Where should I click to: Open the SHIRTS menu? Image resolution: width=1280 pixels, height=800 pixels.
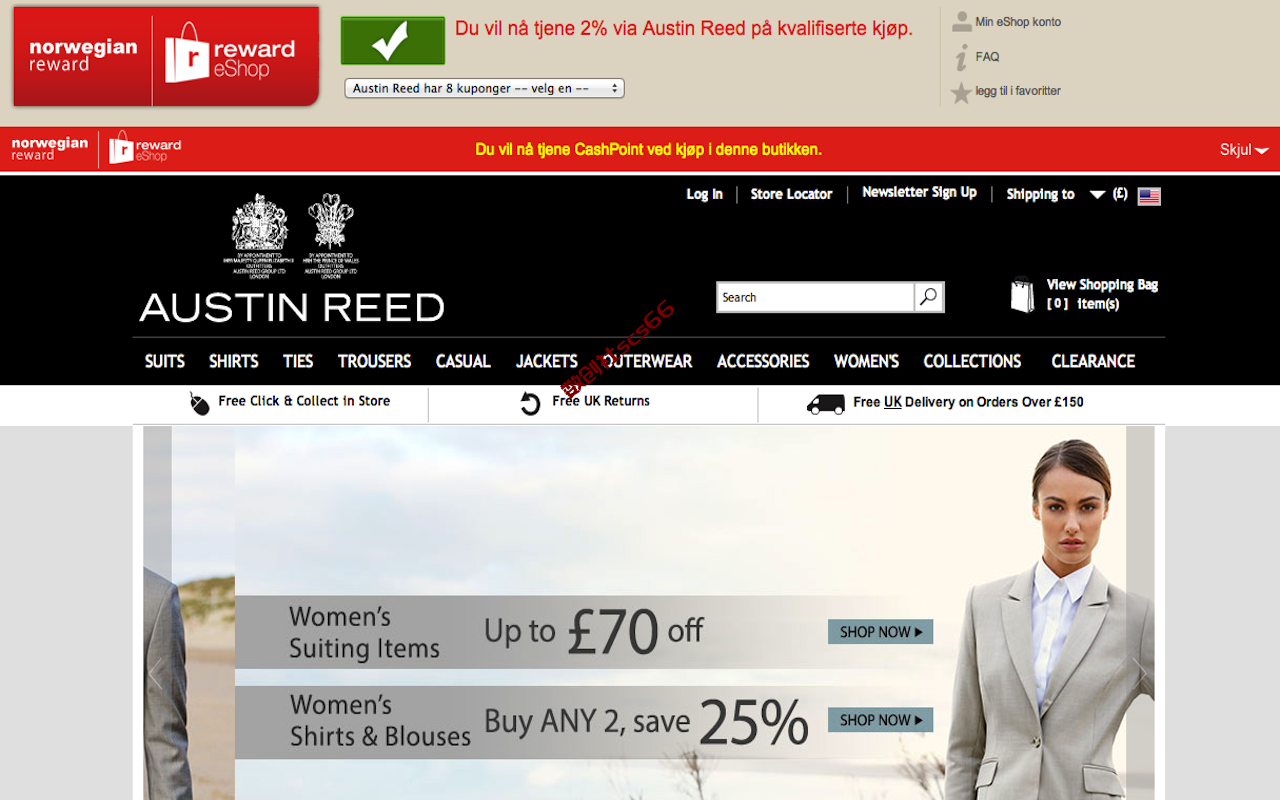234,361
